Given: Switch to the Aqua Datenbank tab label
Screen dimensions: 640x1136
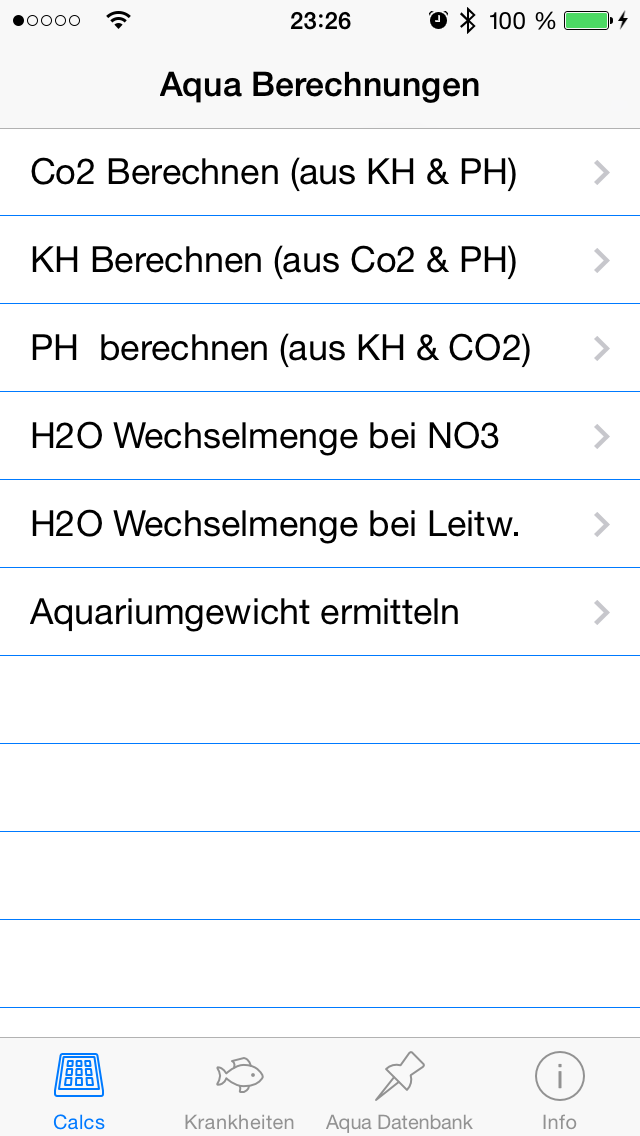Looking at the screenshot, I should (x=399, y=1122).
